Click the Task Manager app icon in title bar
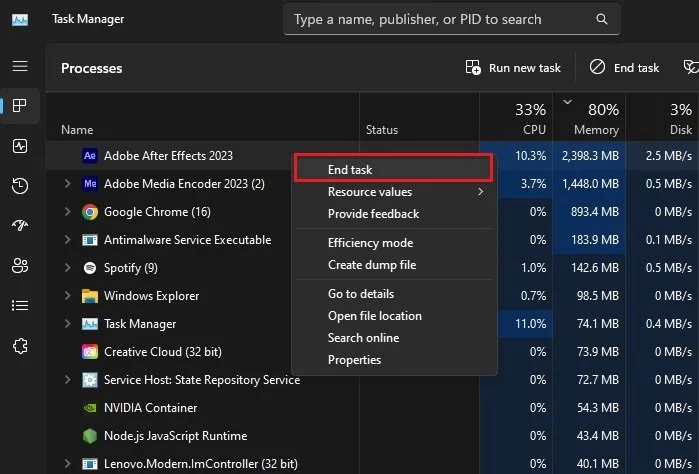 tap(20, 20)
